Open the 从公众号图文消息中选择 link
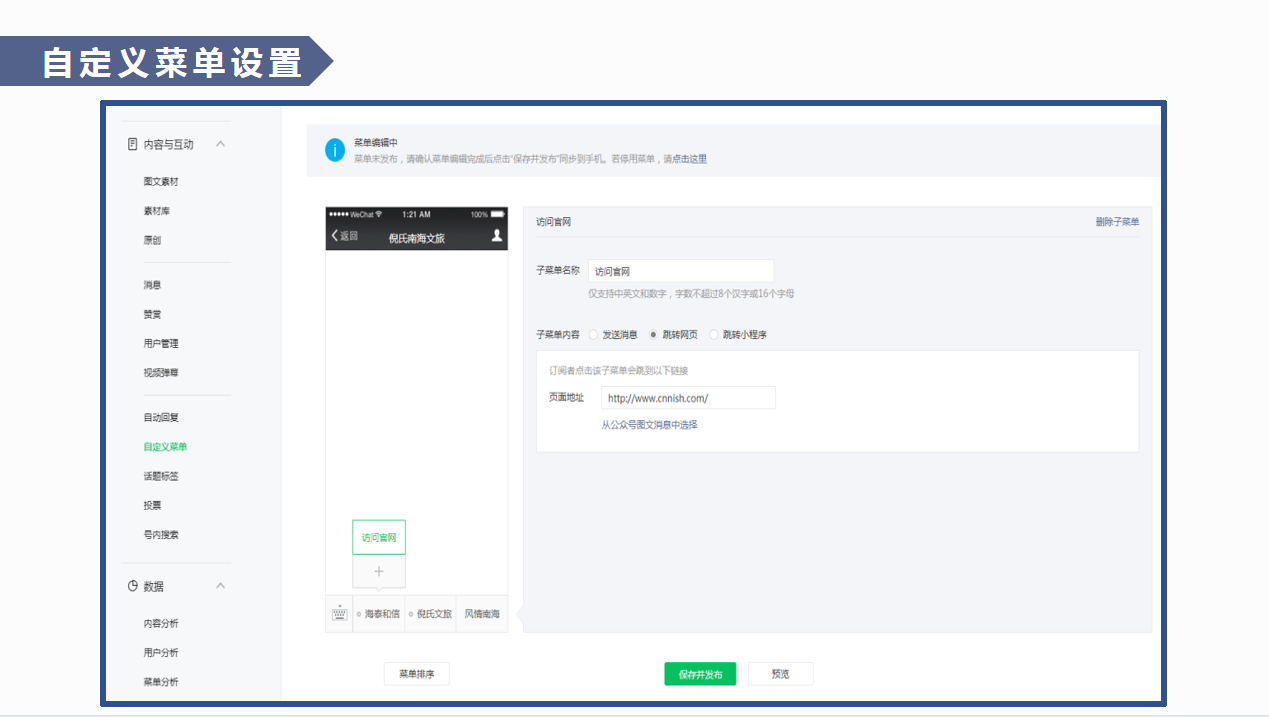Image resolution: width=1269 pixels, height=717 pixels. tap(649, 424)
